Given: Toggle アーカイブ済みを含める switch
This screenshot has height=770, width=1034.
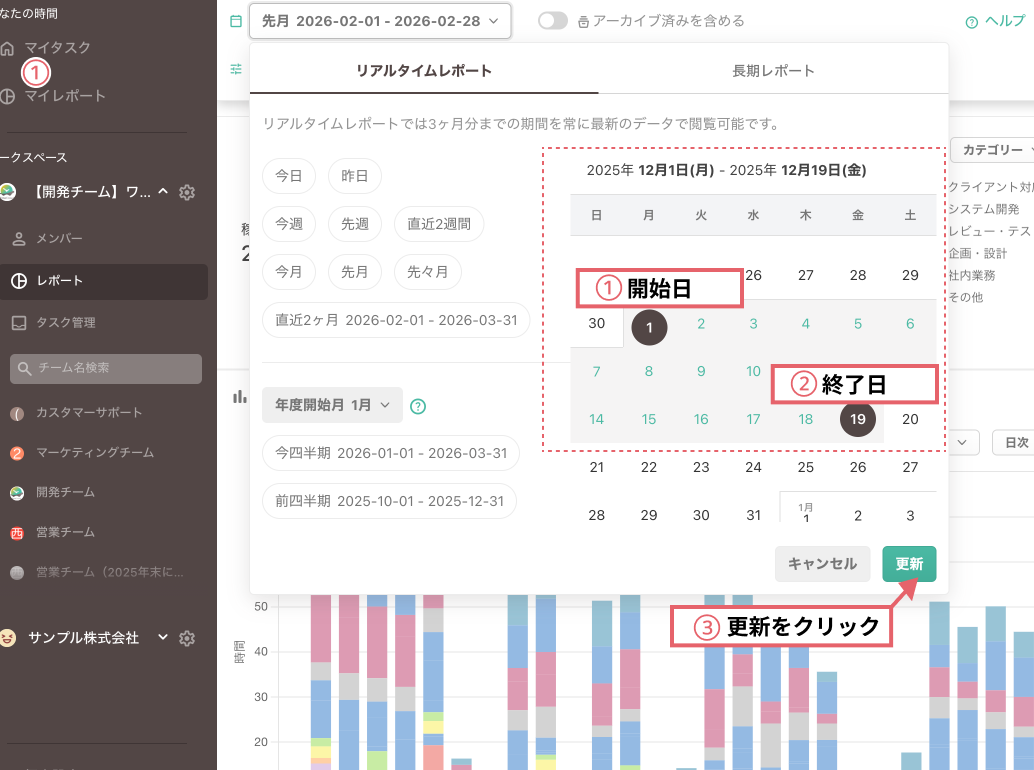Looking at the screenshot, I should click(x=552, y=21).
